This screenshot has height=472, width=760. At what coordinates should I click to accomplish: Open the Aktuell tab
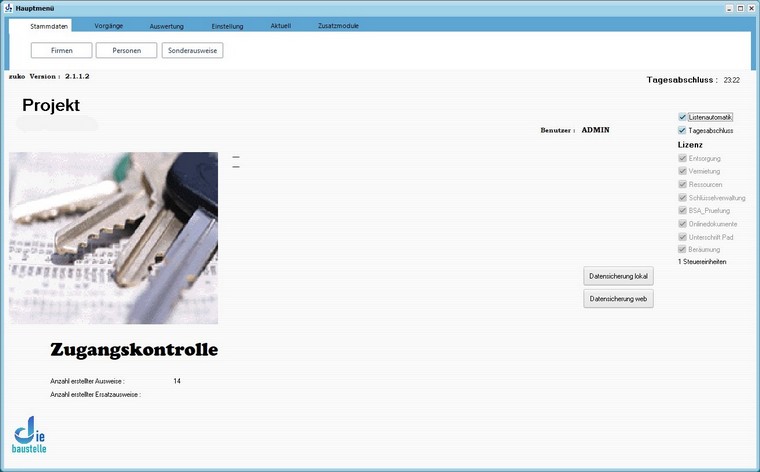[x=280, y=25]
